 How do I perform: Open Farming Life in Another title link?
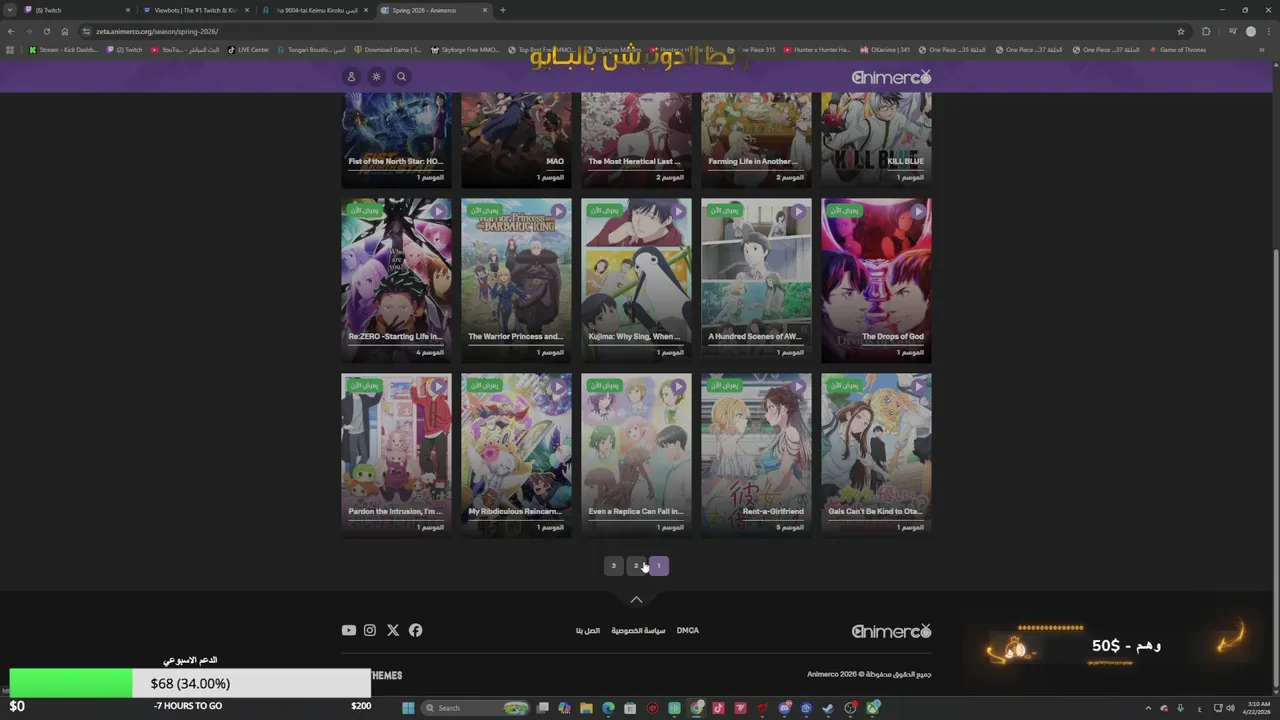tap(753, 161)
